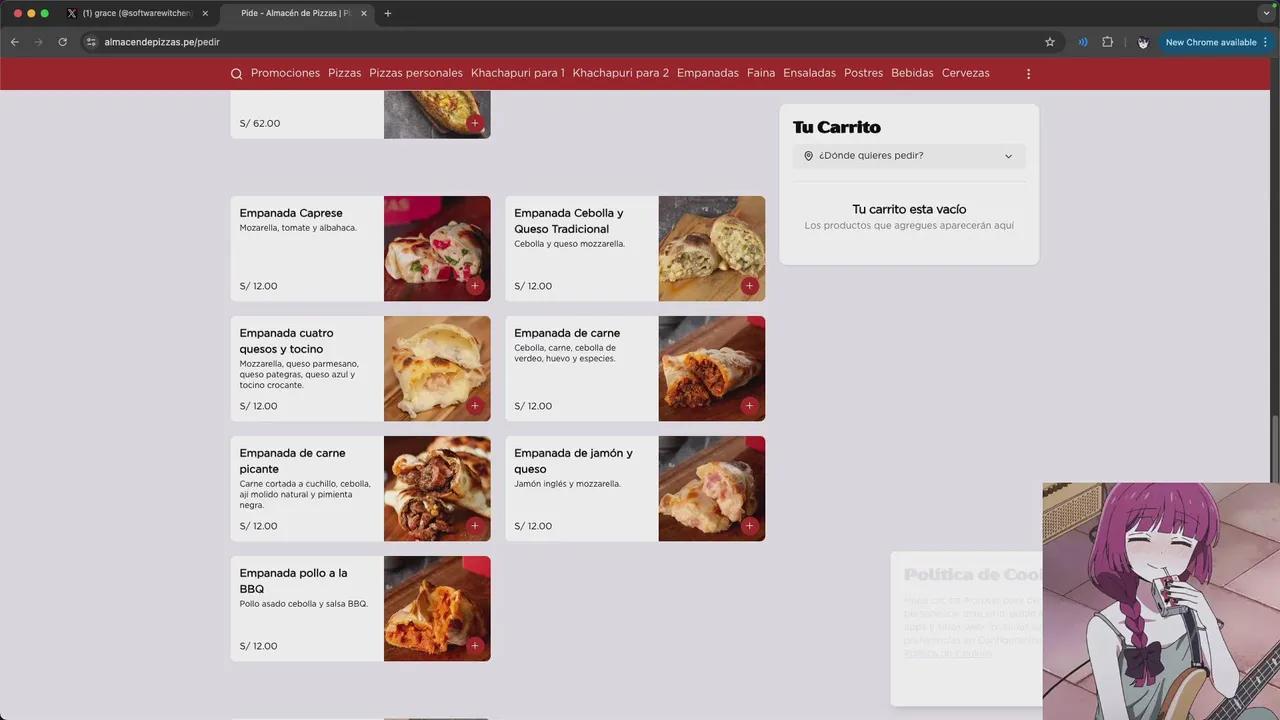Image resolution: width=1280 pixels, height=720 pixels.
Task: Open the menu search magnifier icon
Action: click(237, 74)
